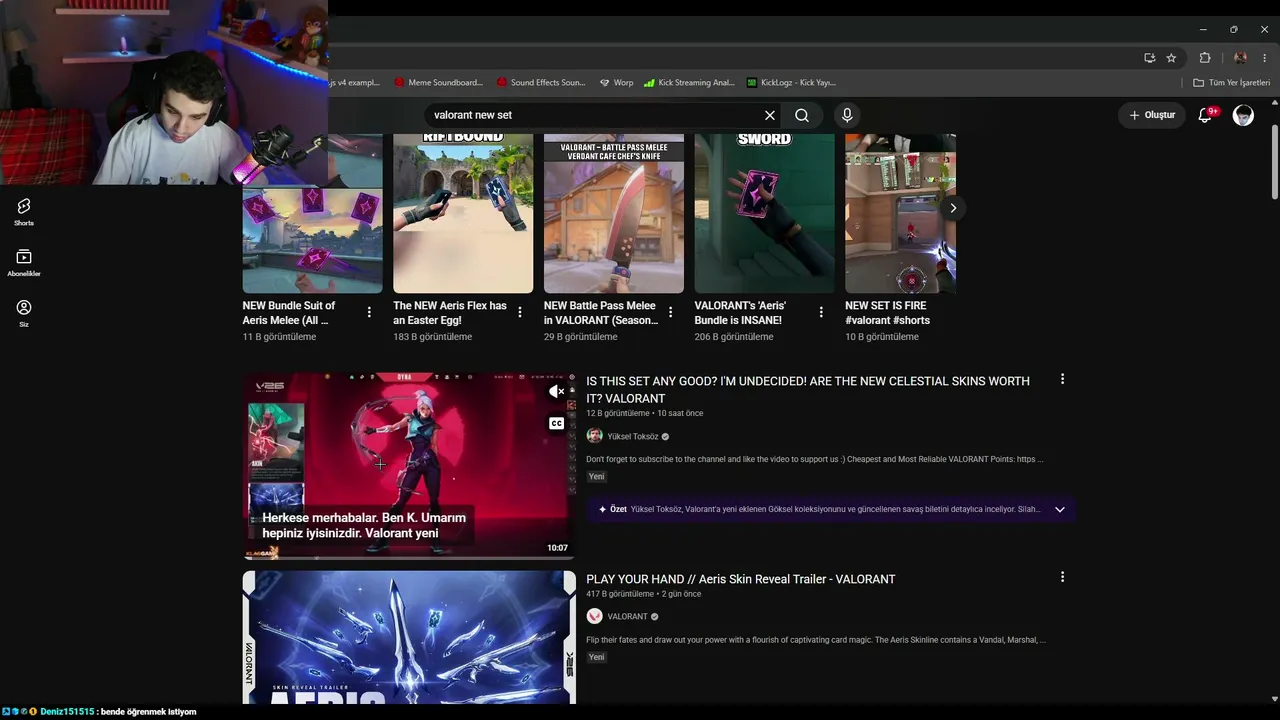This screenshot has width=1280, height=720.
Task: Open options for 'NEW Battle Pass Melee' short
Action: point(670,312)
